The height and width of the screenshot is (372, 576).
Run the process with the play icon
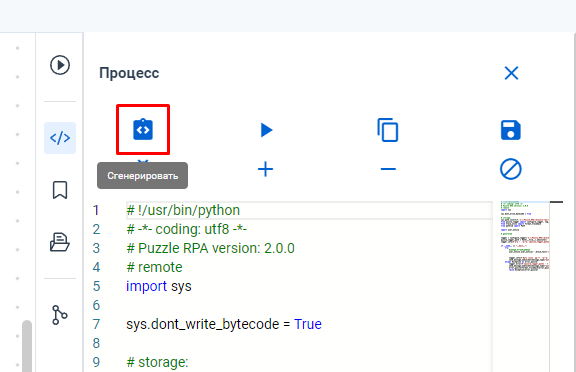point(266,130)
